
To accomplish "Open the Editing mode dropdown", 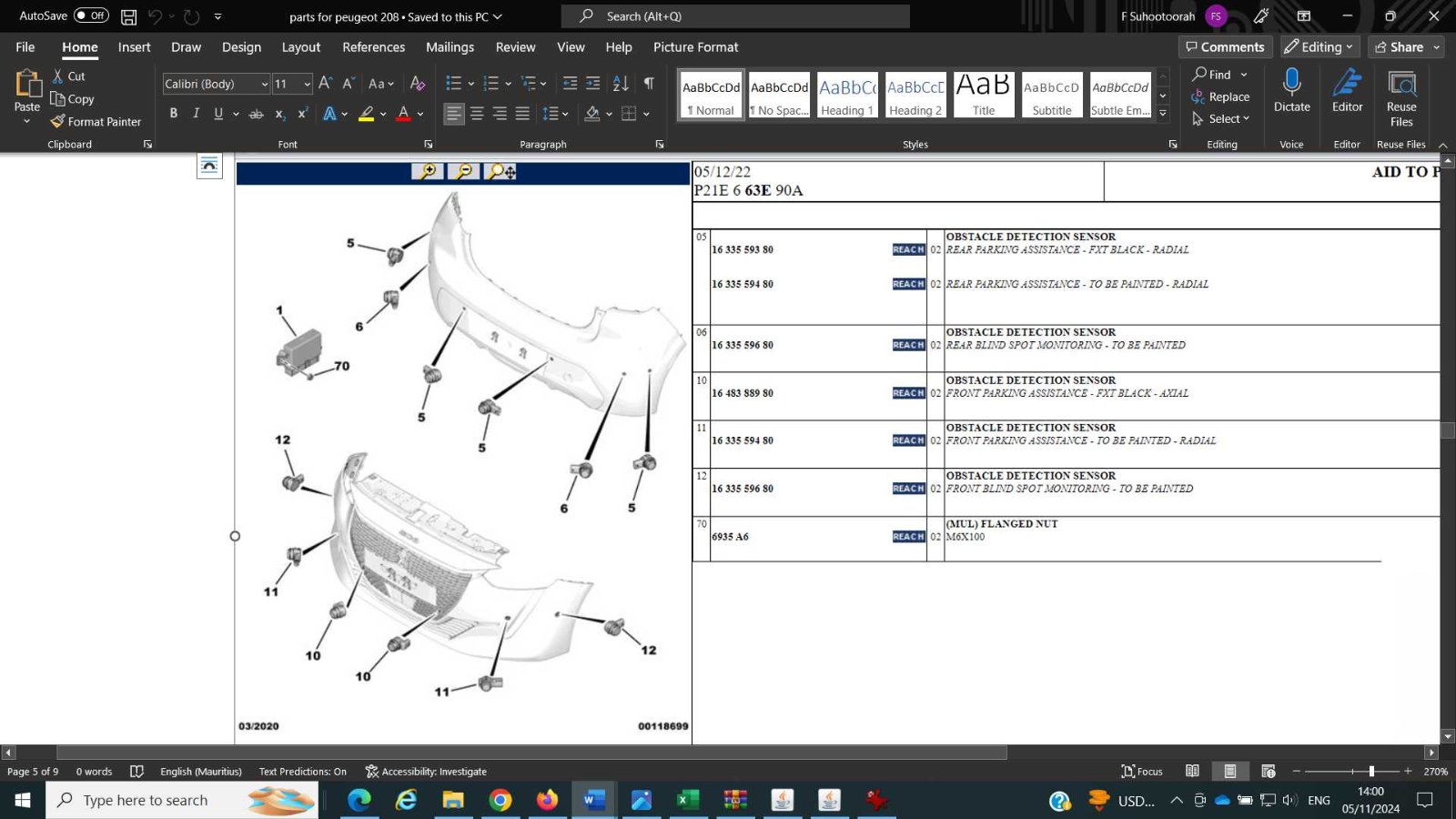I will pyautogui.click(x=1319, y=47).
